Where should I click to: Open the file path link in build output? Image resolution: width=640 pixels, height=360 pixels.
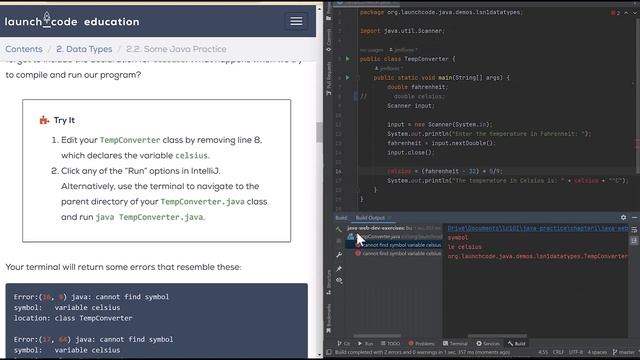pos(538,228)
